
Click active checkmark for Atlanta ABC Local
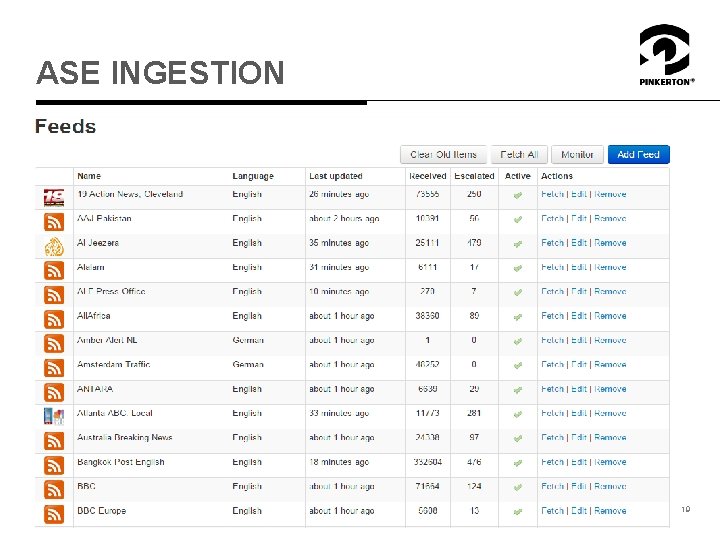518,414
